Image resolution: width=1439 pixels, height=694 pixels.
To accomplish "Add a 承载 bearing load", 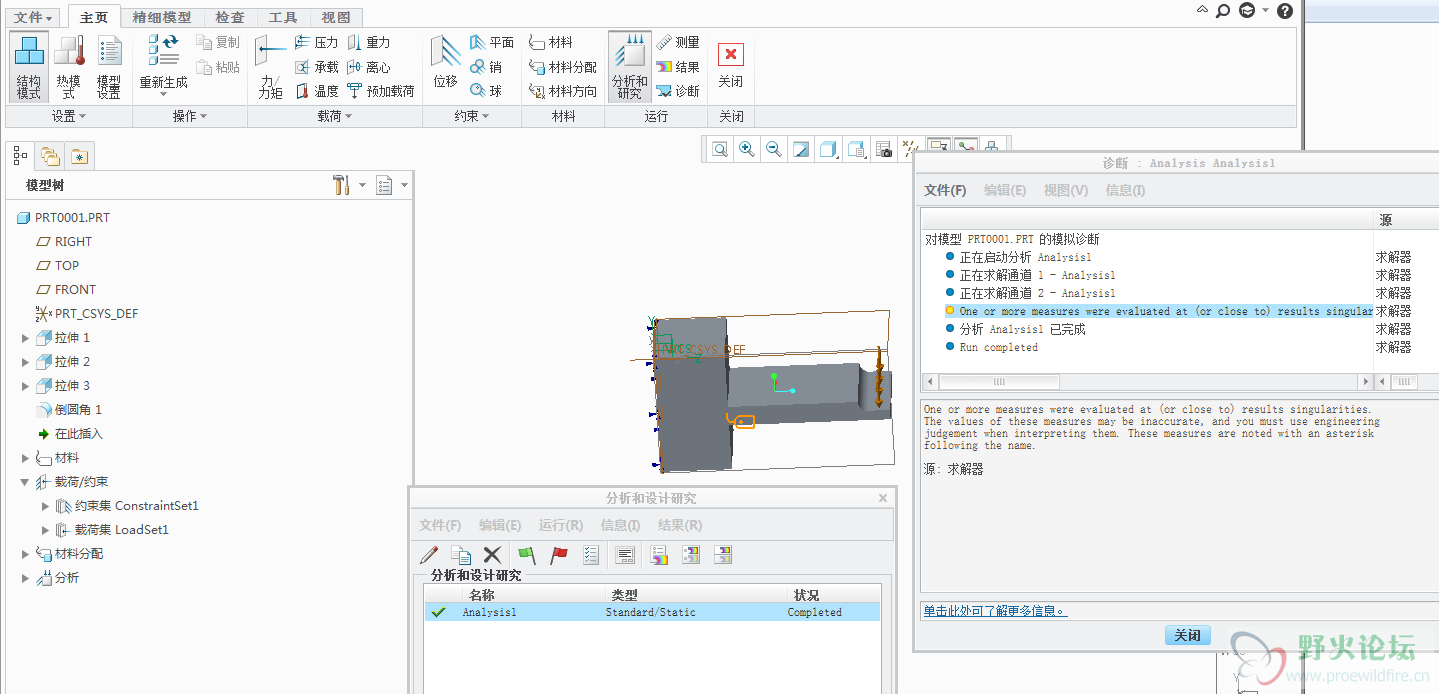I will click(316, 67).
